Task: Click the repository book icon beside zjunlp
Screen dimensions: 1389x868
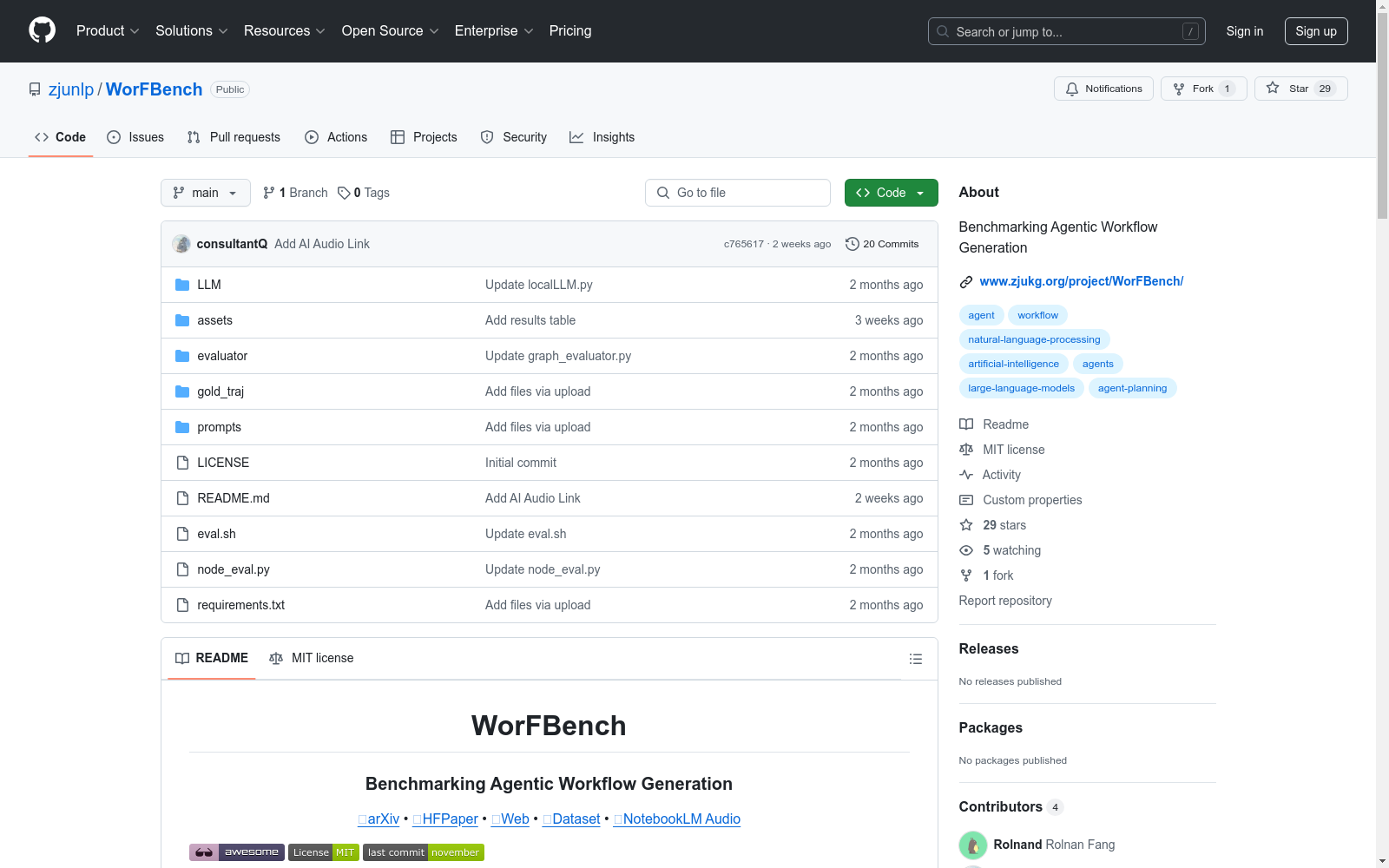Action: coord(35,89)
